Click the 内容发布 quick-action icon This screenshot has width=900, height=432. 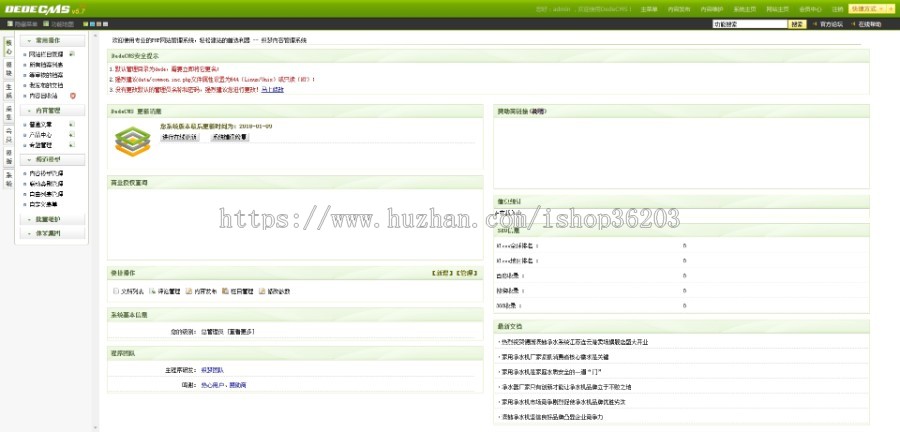(x=187, y=291)
